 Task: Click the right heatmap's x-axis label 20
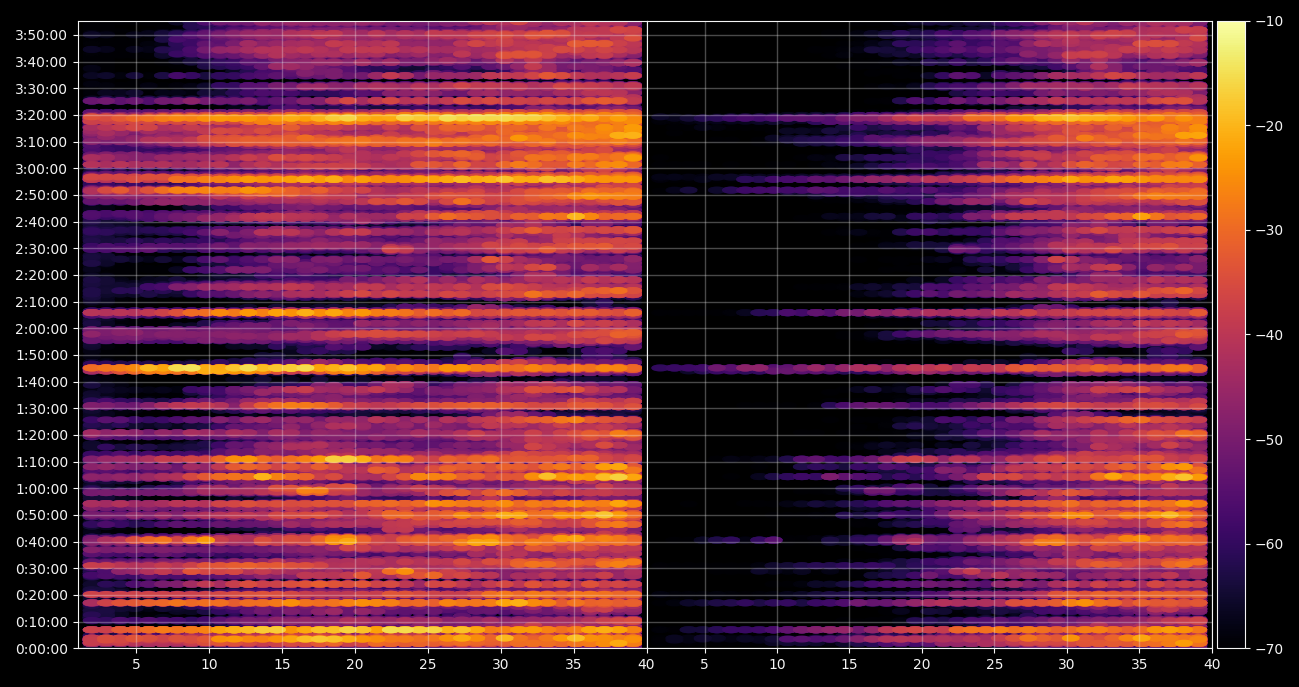[922, 664]
